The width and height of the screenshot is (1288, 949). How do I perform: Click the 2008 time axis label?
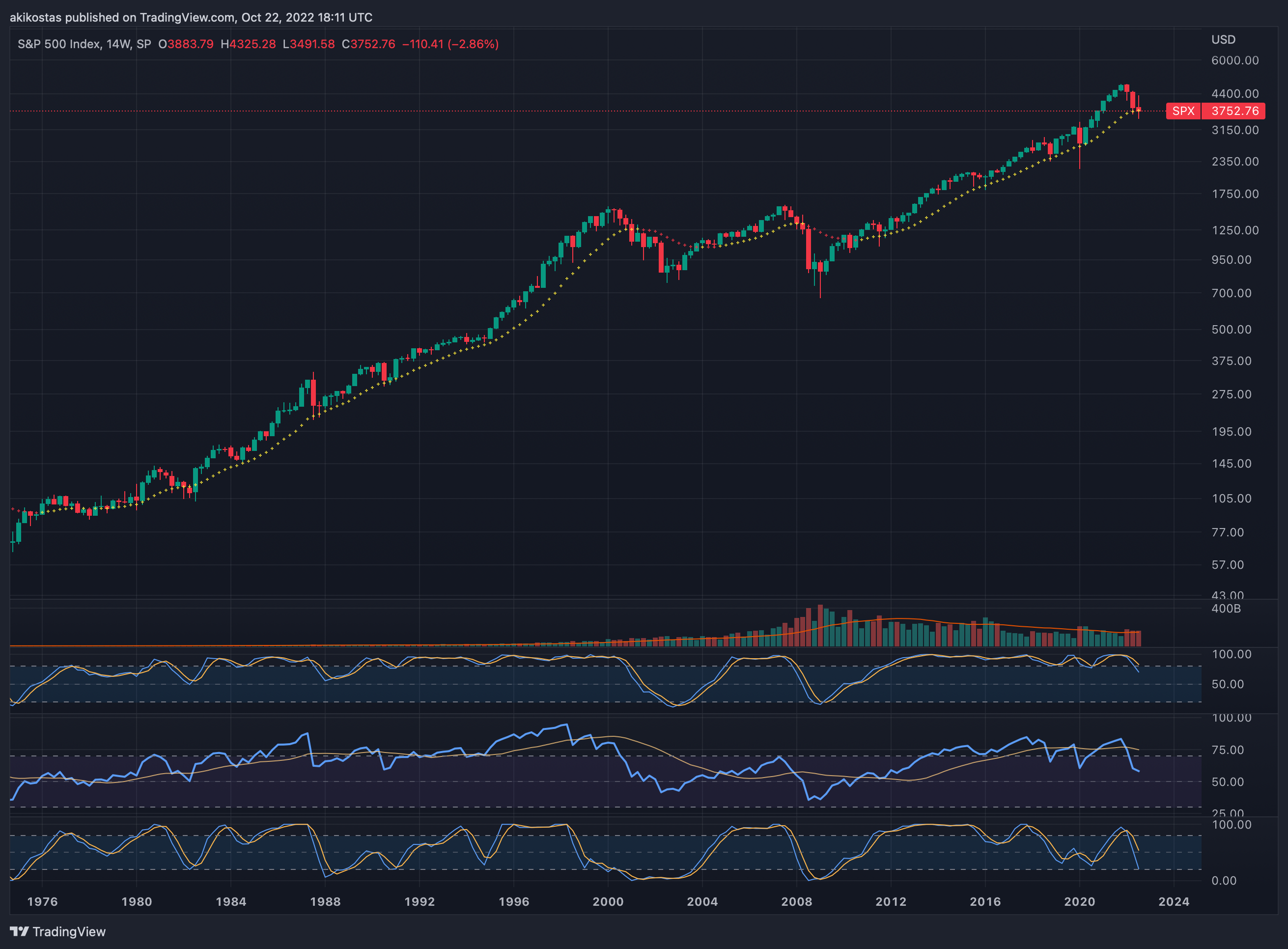pos(797,902)
